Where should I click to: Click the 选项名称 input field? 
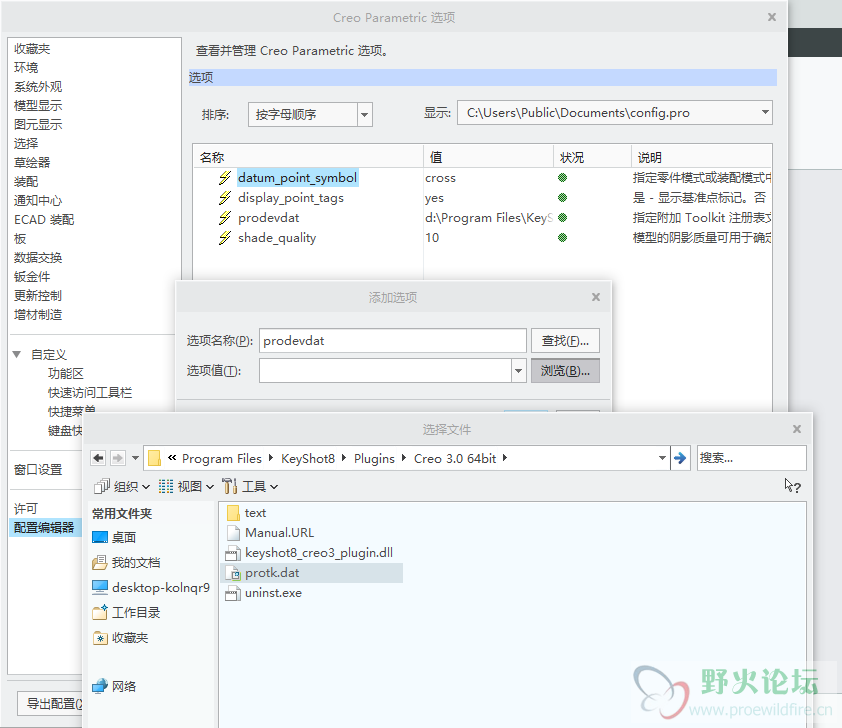pos(393,341)
